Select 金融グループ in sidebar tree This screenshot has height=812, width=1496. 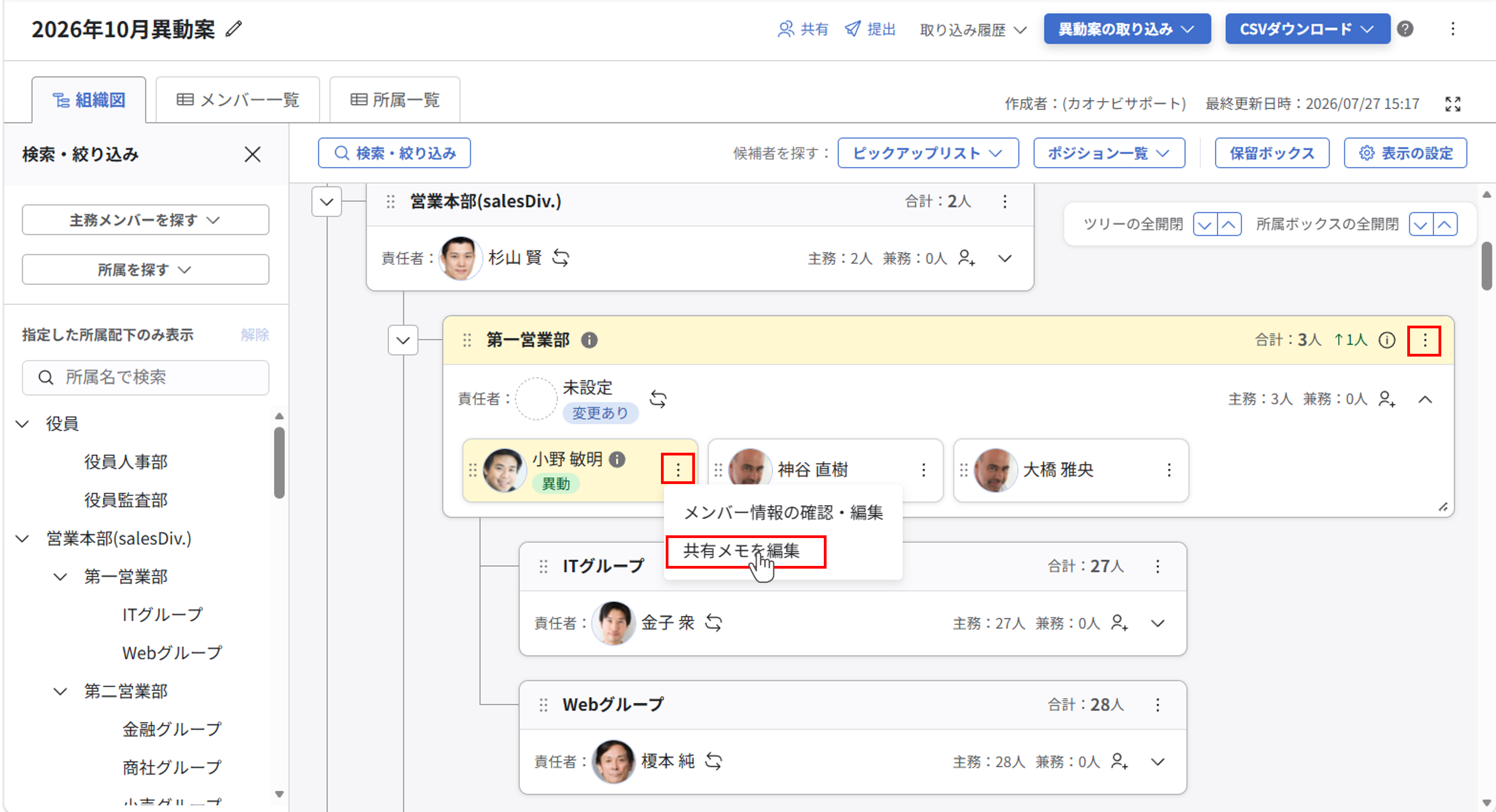tap(172, 729)
